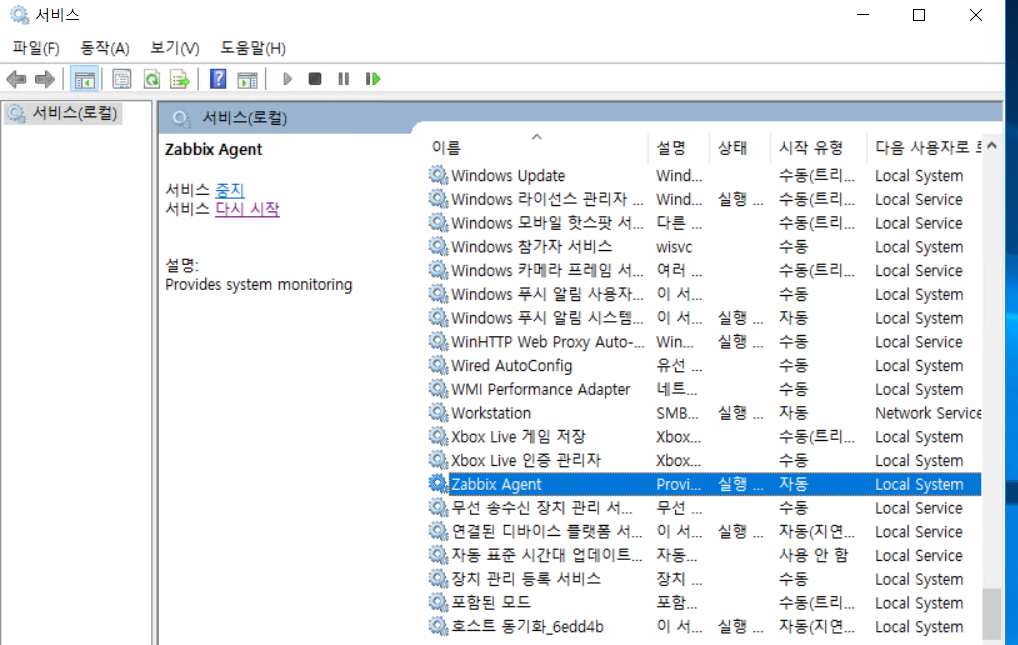Click the gear icon beside Workstation

tap(438, 412)
